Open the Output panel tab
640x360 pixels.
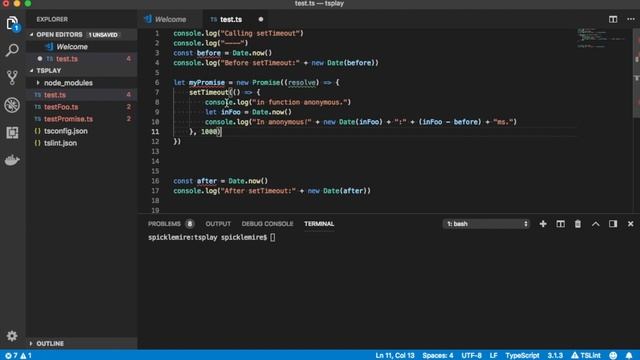[218, 224]
